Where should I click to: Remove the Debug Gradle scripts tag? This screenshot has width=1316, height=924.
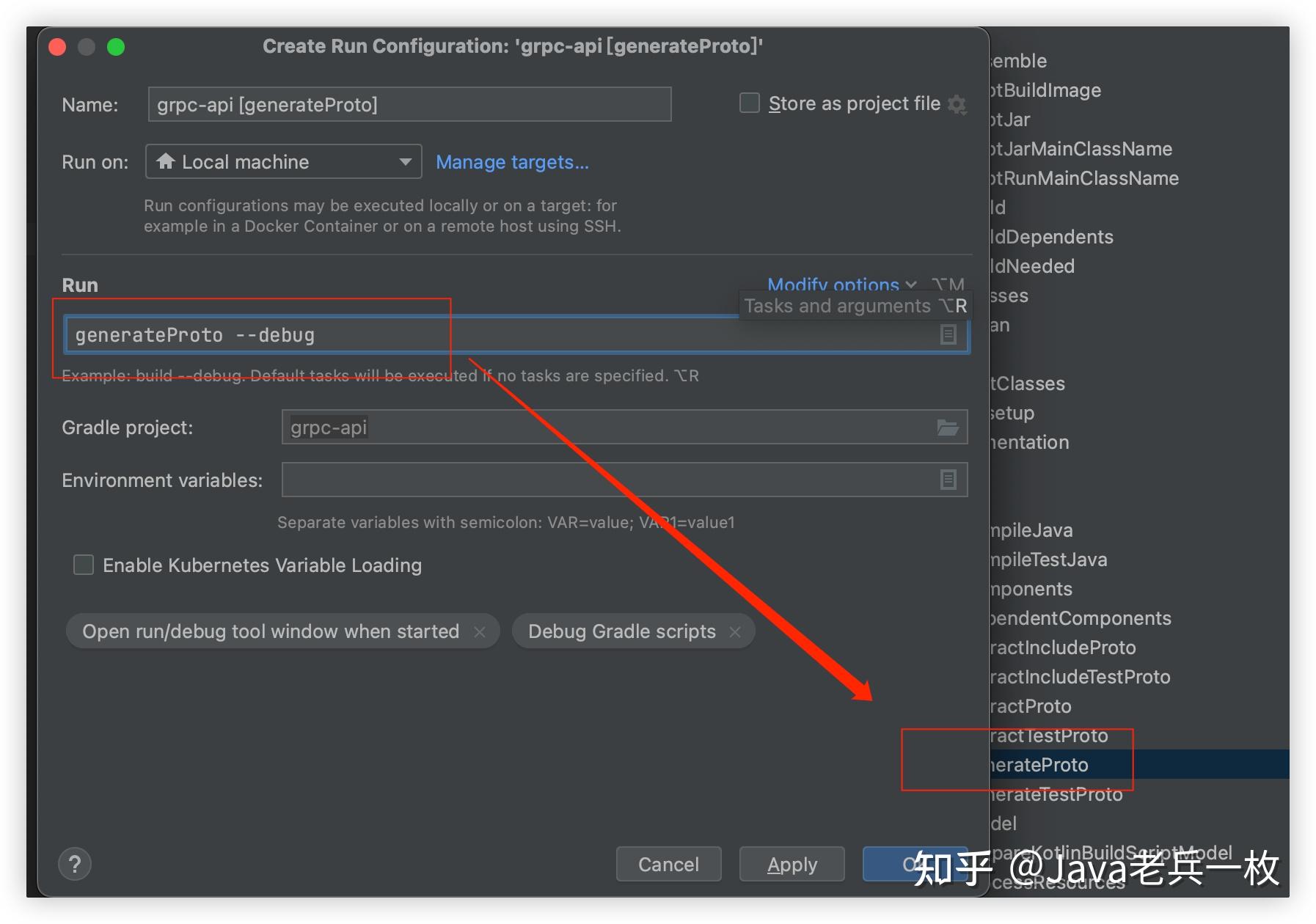734,631
